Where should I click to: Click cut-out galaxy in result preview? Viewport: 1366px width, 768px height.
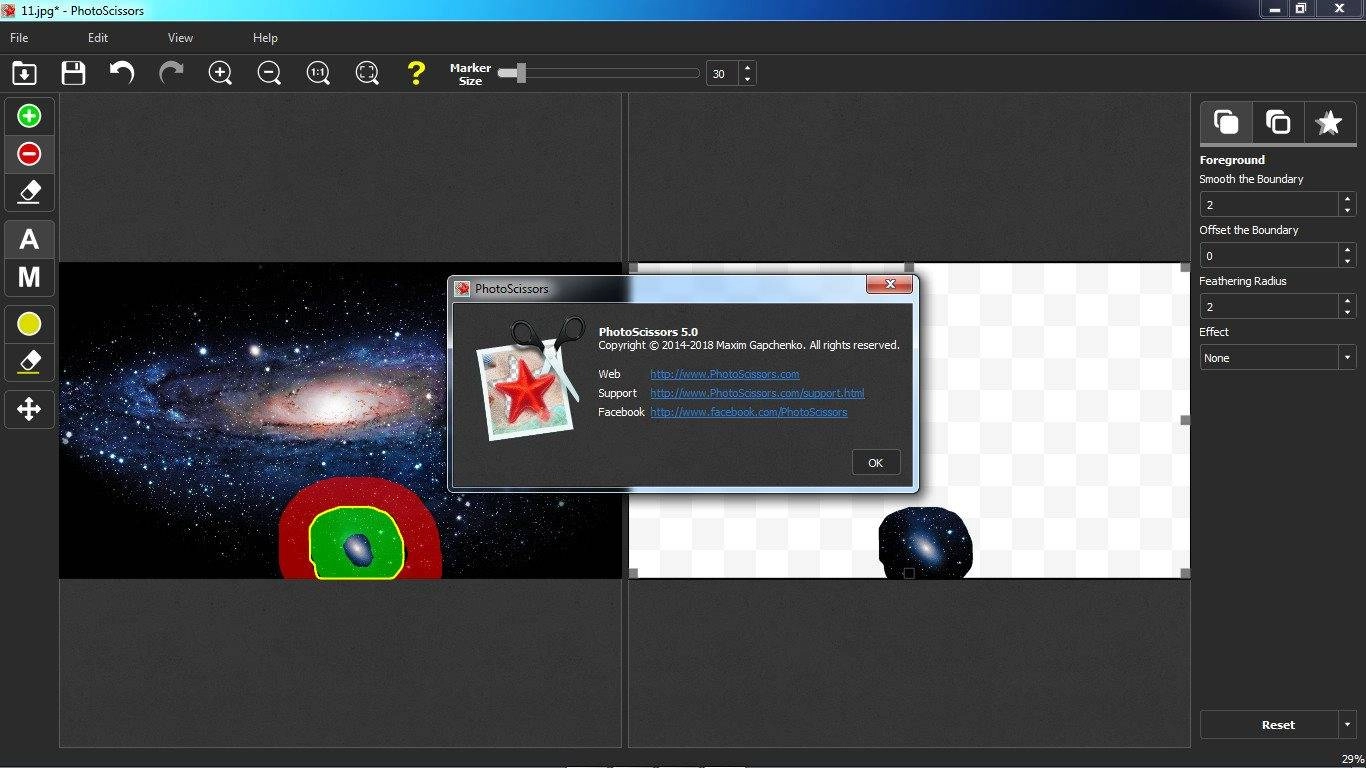tap(925, 542)
